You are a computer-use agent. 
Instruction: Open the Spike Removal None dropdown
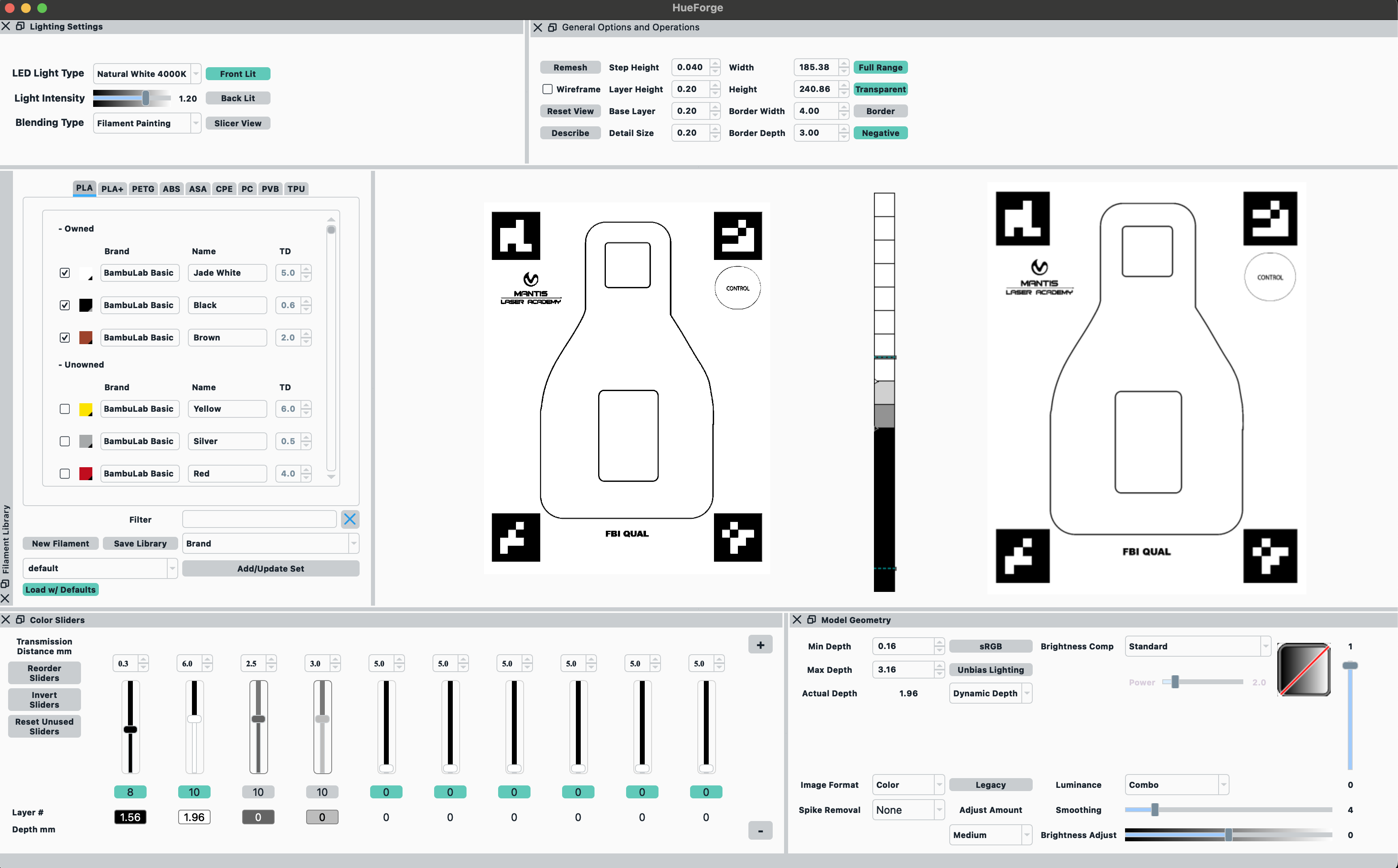(908, 809)
